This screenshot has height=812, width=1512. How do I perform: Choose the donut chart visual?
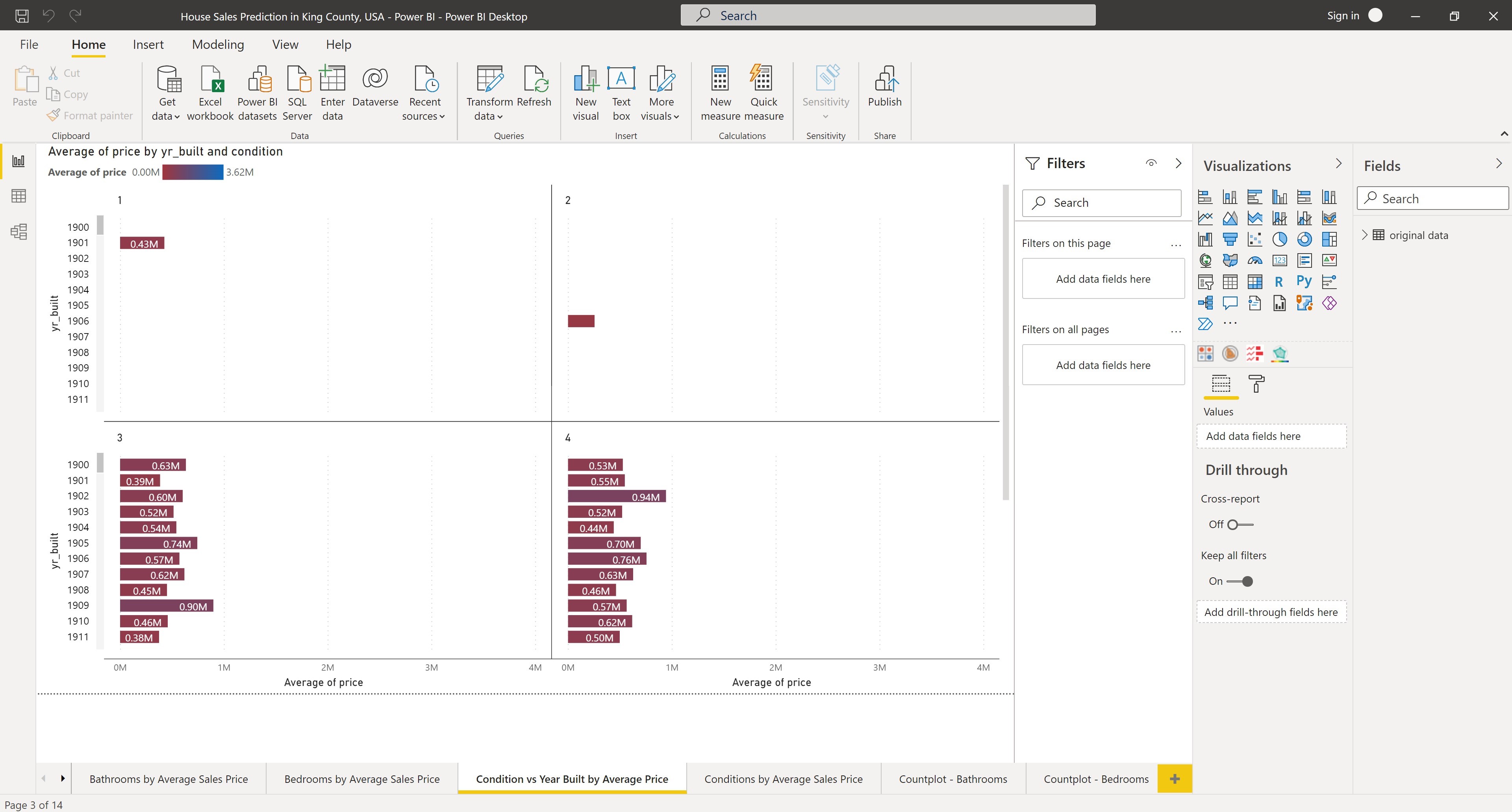coord(1304,239)
